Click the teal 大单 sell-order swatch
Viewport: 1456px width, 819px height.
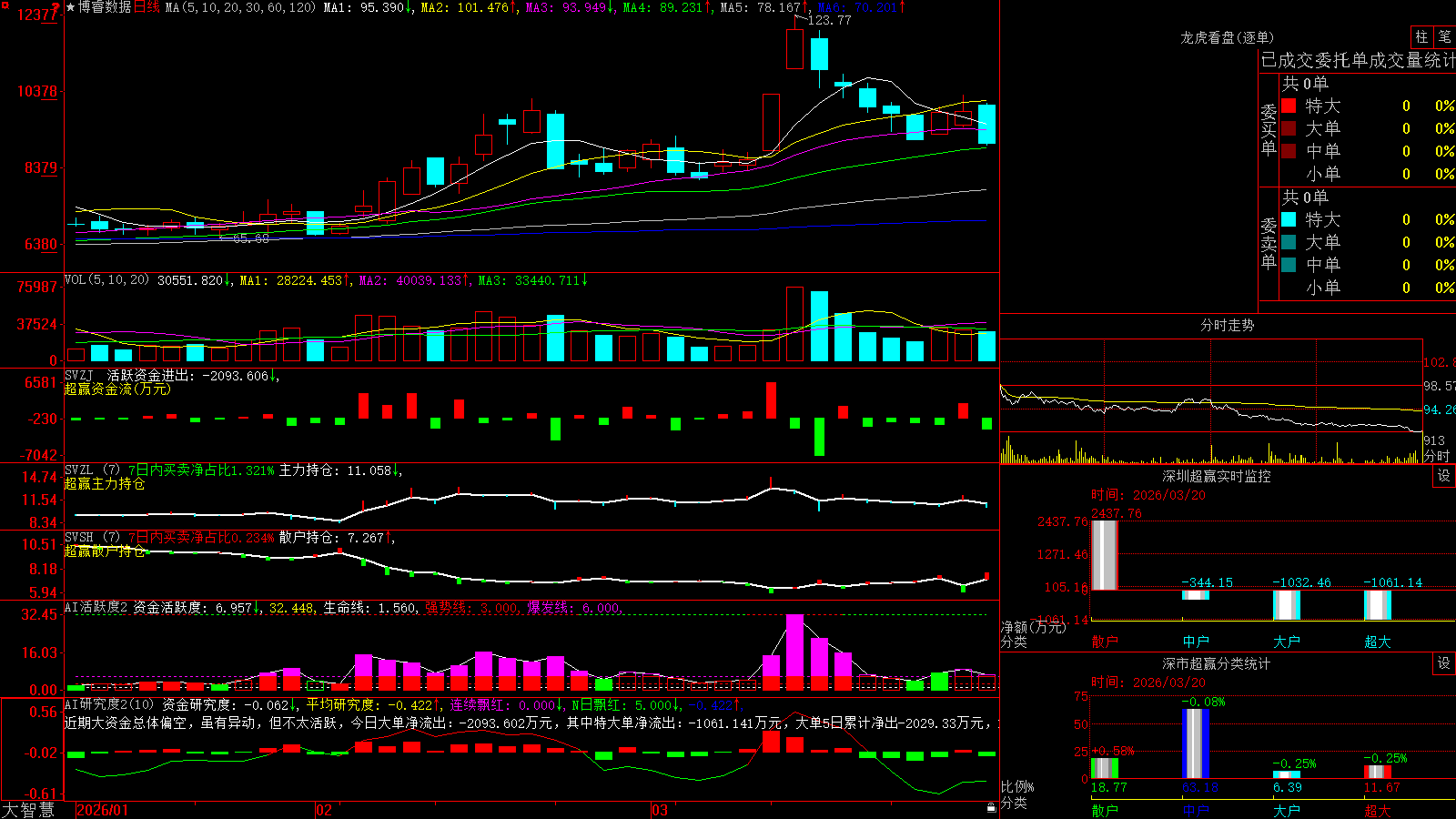[x=1289, y=242]
